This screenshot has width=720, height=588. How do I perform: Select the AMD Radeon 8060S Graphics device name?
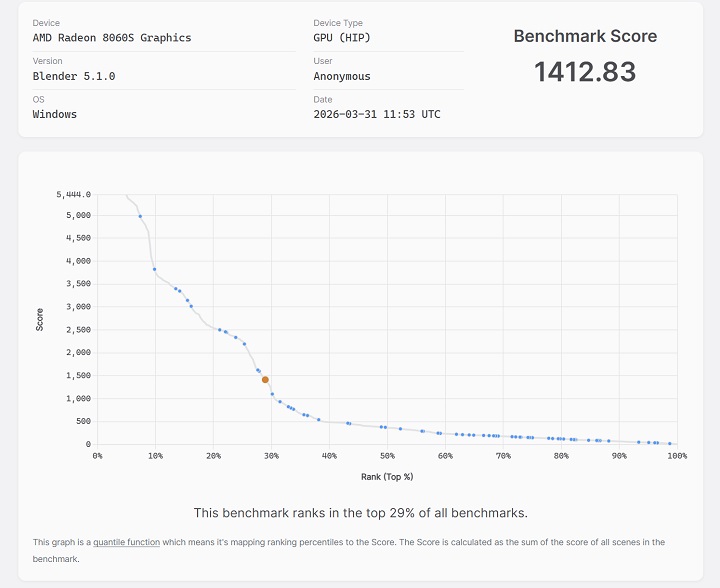112,38
